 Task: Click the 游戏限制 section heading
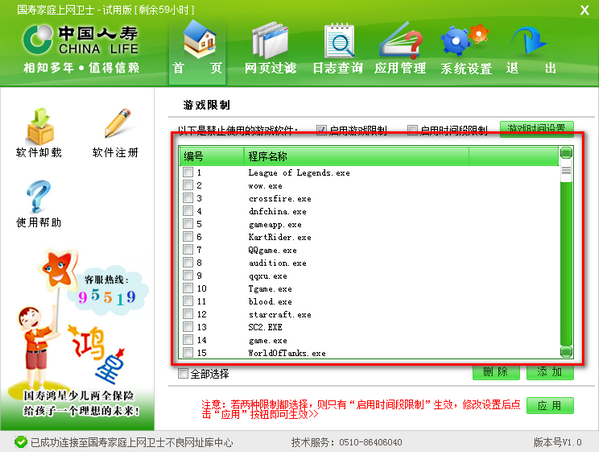tap(207, 105)
